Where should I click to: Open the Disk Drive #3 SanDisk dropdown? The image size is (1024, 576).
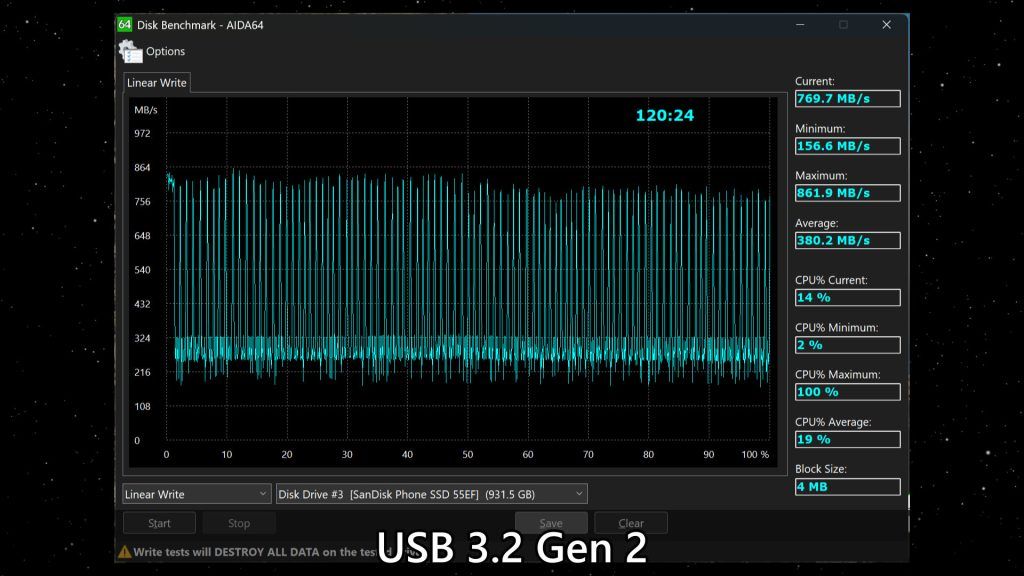click(x=432, y=494)
